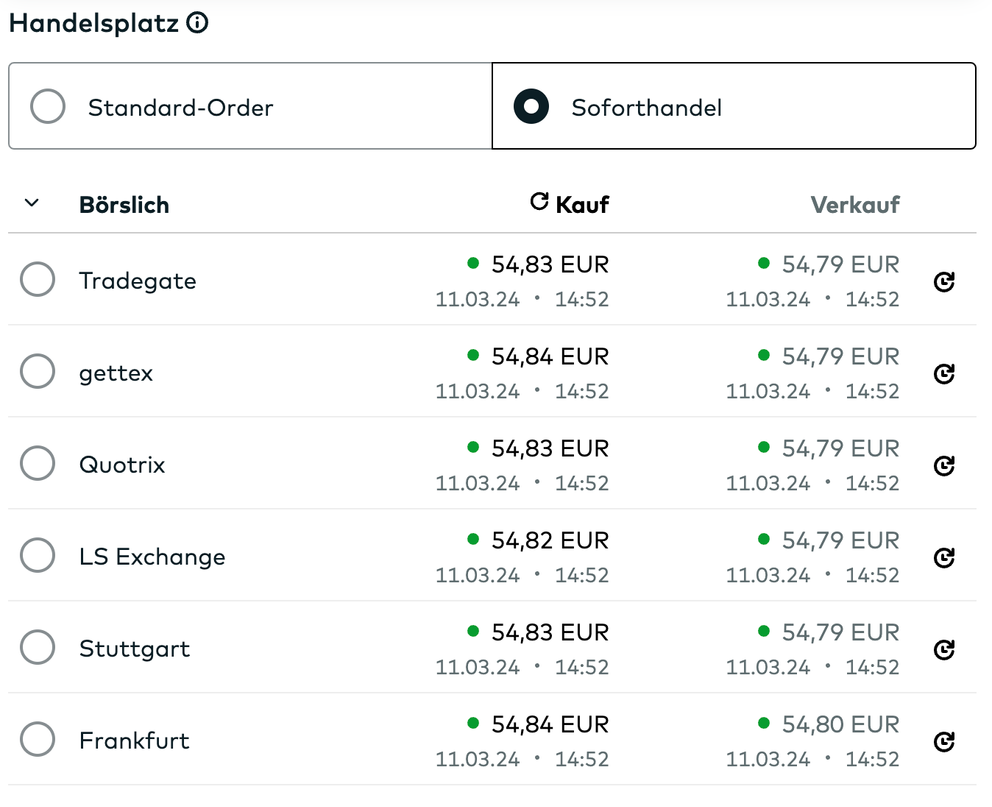This screenshot has height=807, width=992.
Task: Click the Verkauf column header
Action: pyautogui.click(x=855, y=203)
